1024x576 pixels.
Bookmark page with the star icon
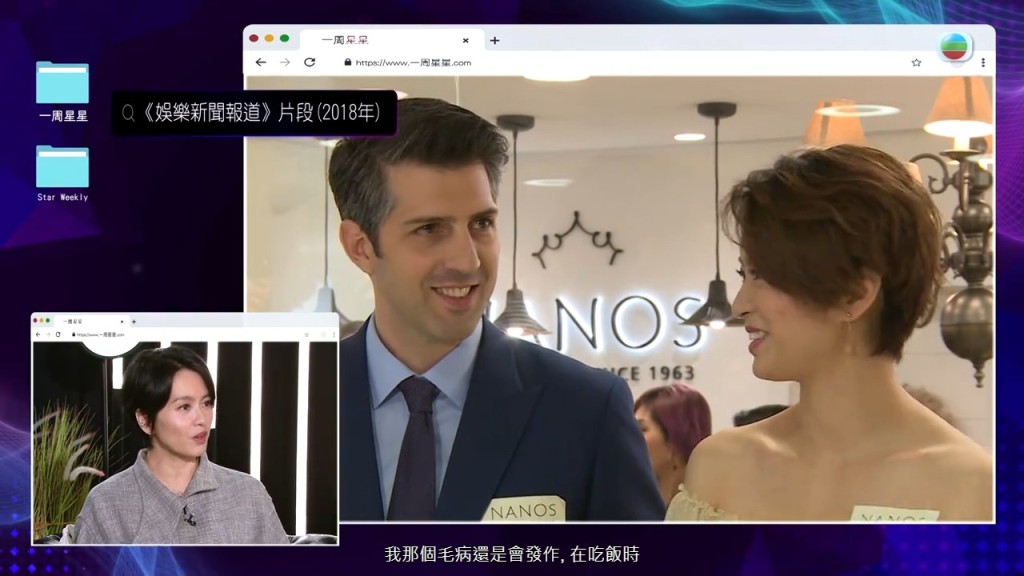916,63
